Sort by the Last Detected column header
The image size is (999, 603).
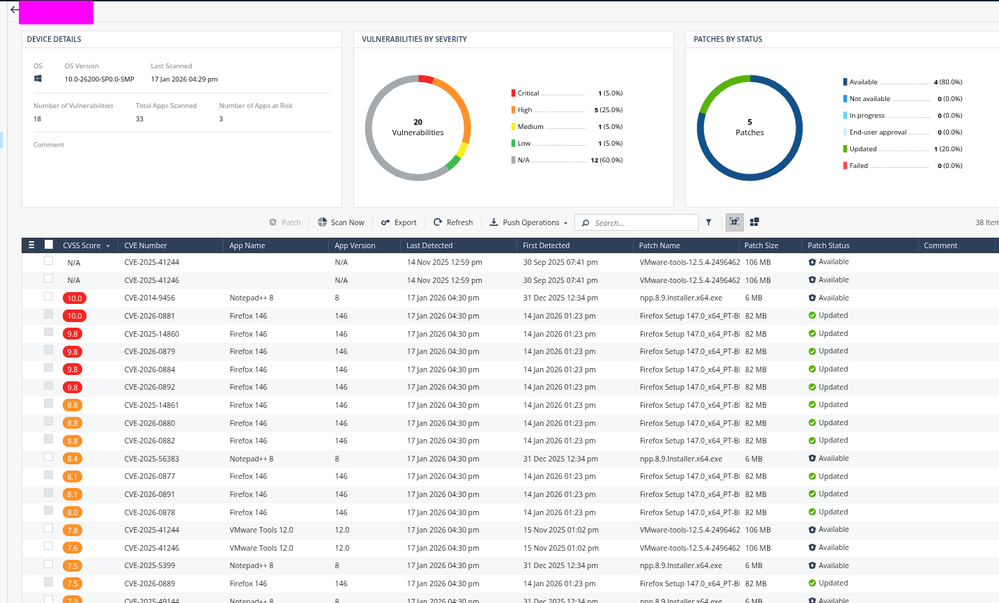[x=429, y=245]
